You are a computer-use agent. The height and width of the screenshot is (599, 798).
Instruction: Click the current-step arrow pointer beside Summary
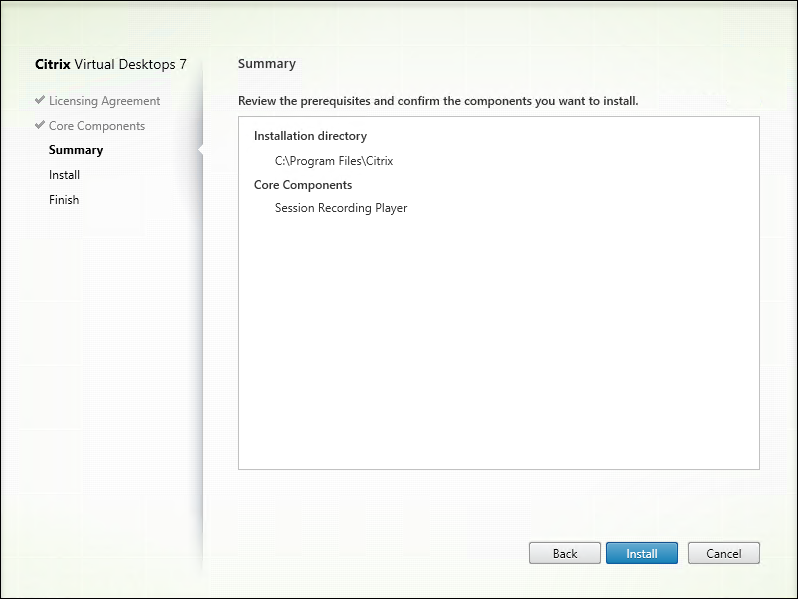(x=201, y=150)
